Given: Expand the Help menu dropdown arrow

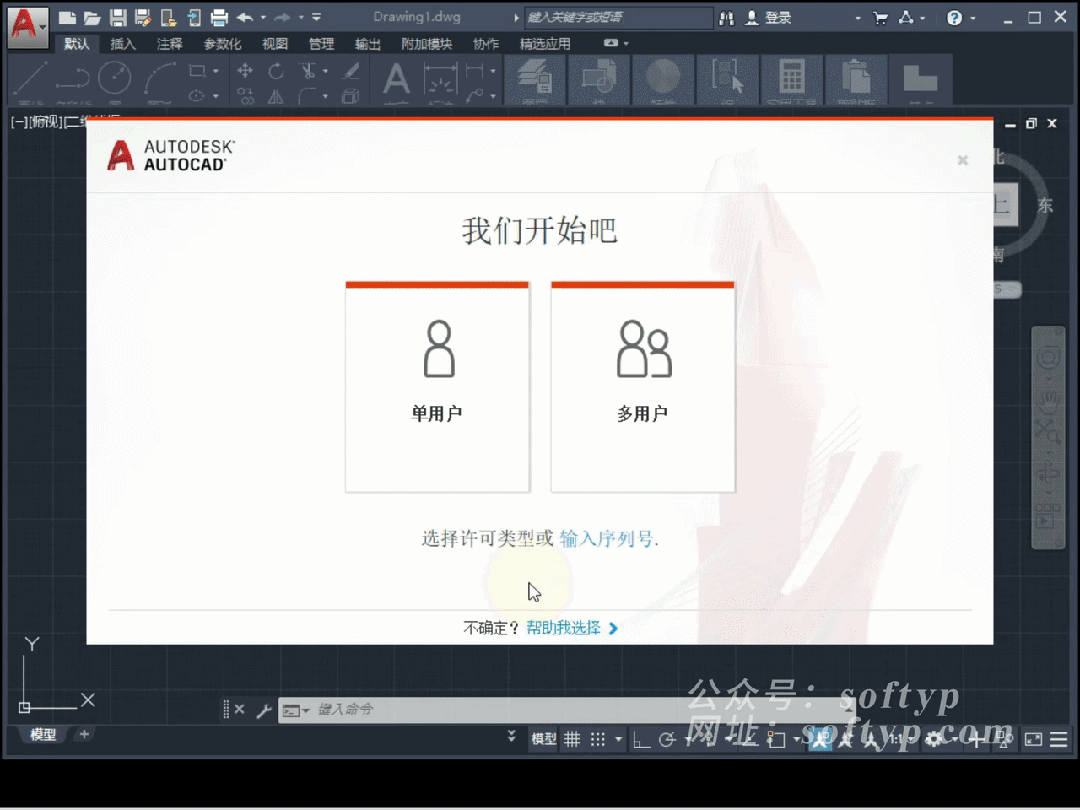Looking at the screenshot, I should 973,18.
